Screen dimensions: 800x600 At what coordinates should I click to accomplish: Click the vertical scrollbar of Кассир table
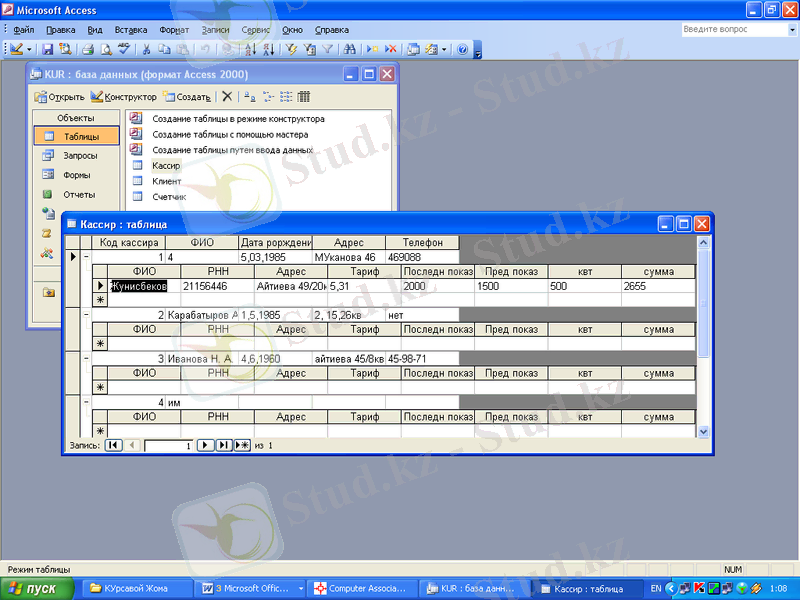[703, 340]
